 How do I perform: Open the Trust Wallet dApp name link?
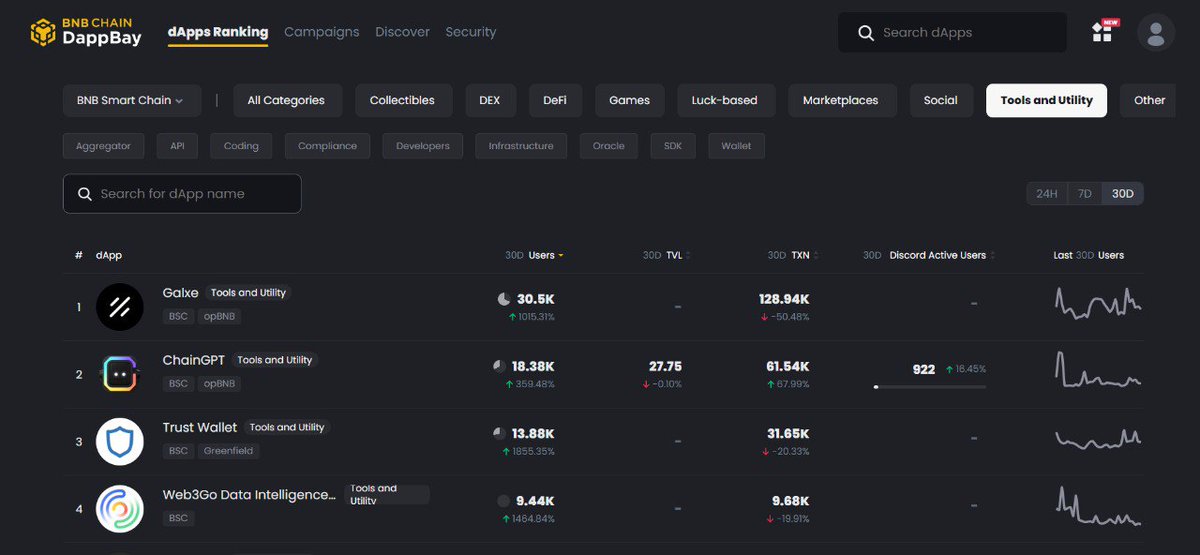click(x=200, y=427)
